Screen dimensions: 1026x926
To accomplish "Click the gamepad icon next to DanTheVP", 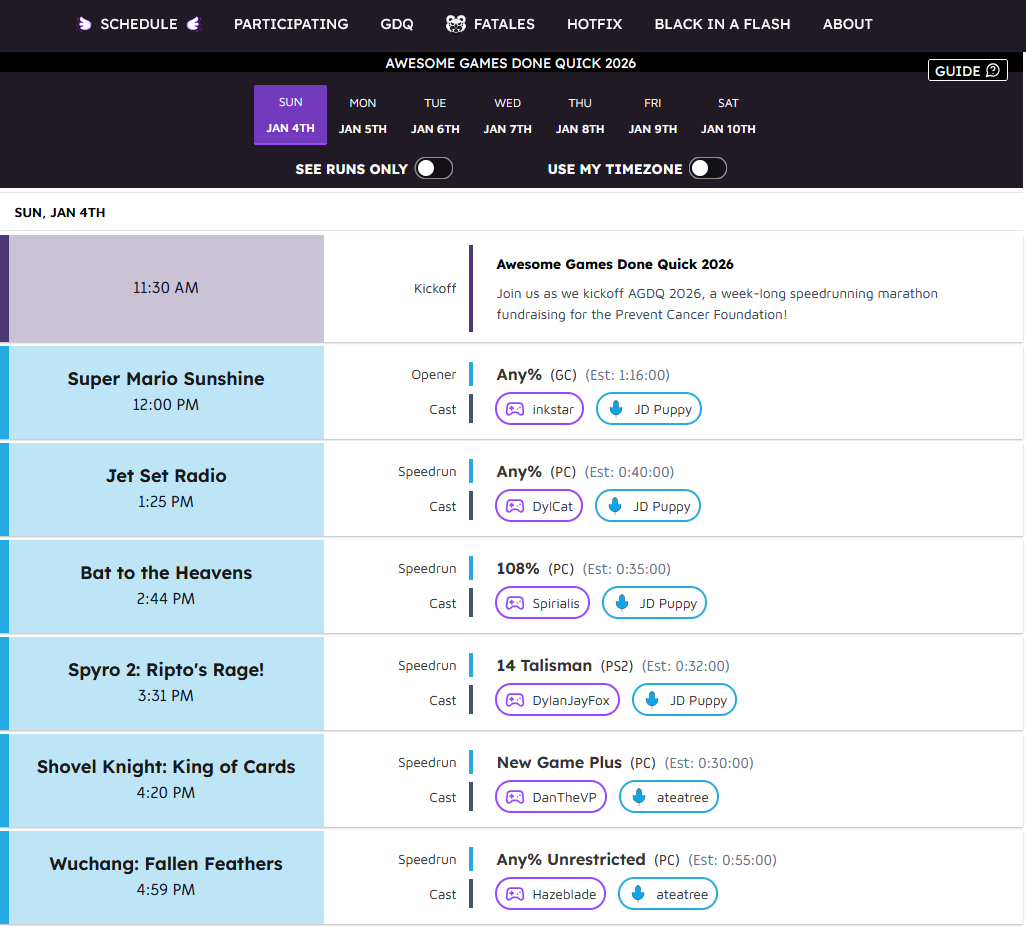I will [x=515, y=796].
